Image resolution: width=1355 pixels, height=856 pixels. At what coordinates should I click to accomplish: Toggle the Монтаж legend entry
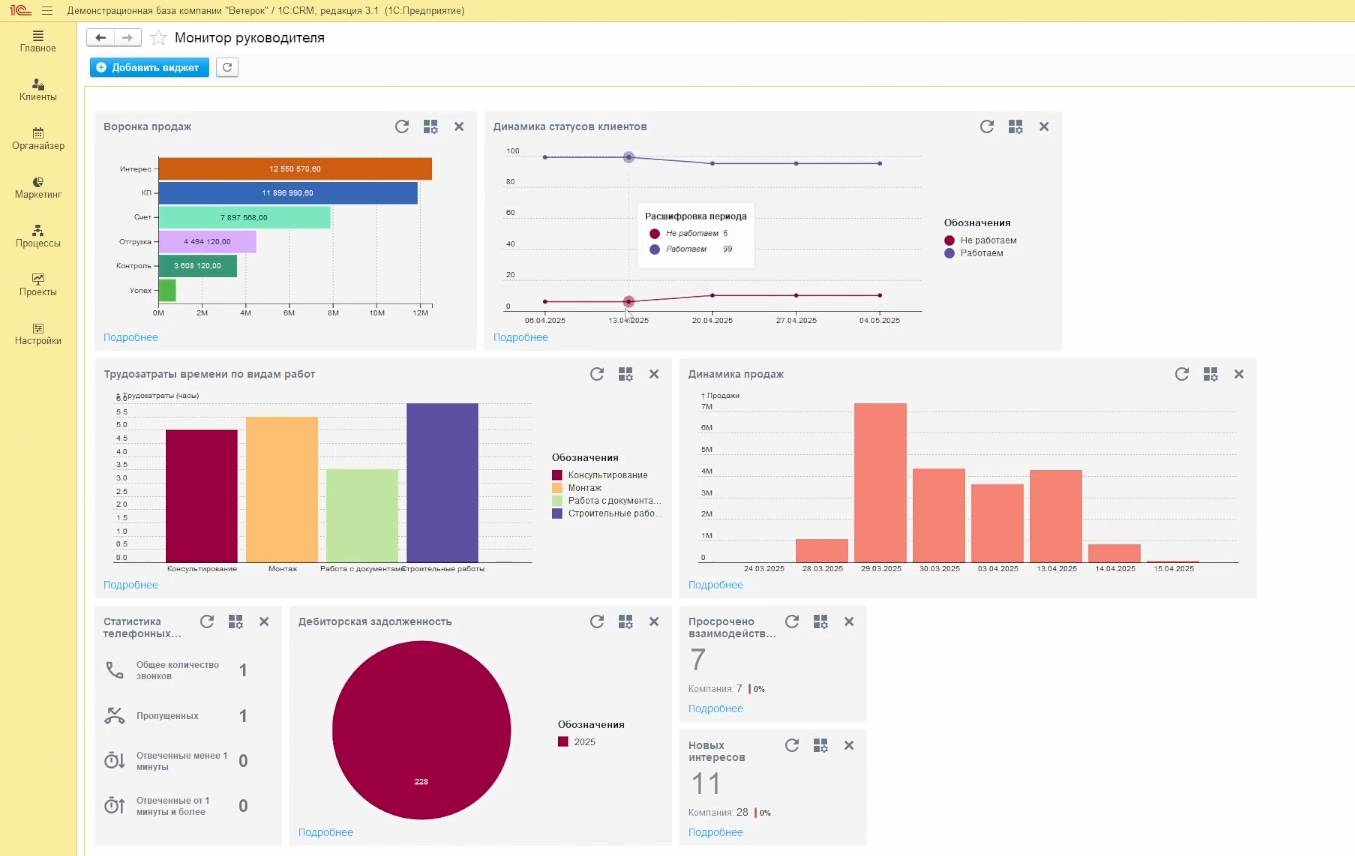pyautogui.click(x=584, y=488)
